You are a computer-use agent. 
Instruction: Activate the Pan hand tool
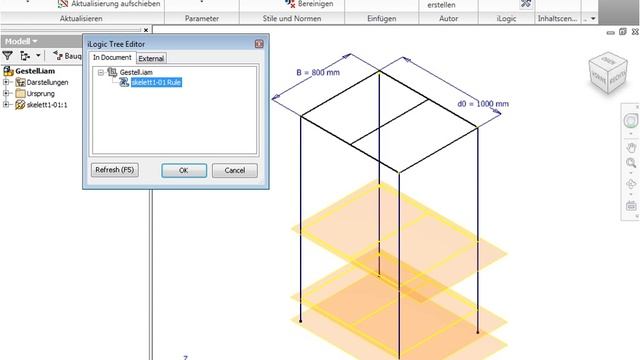[631, 148]
